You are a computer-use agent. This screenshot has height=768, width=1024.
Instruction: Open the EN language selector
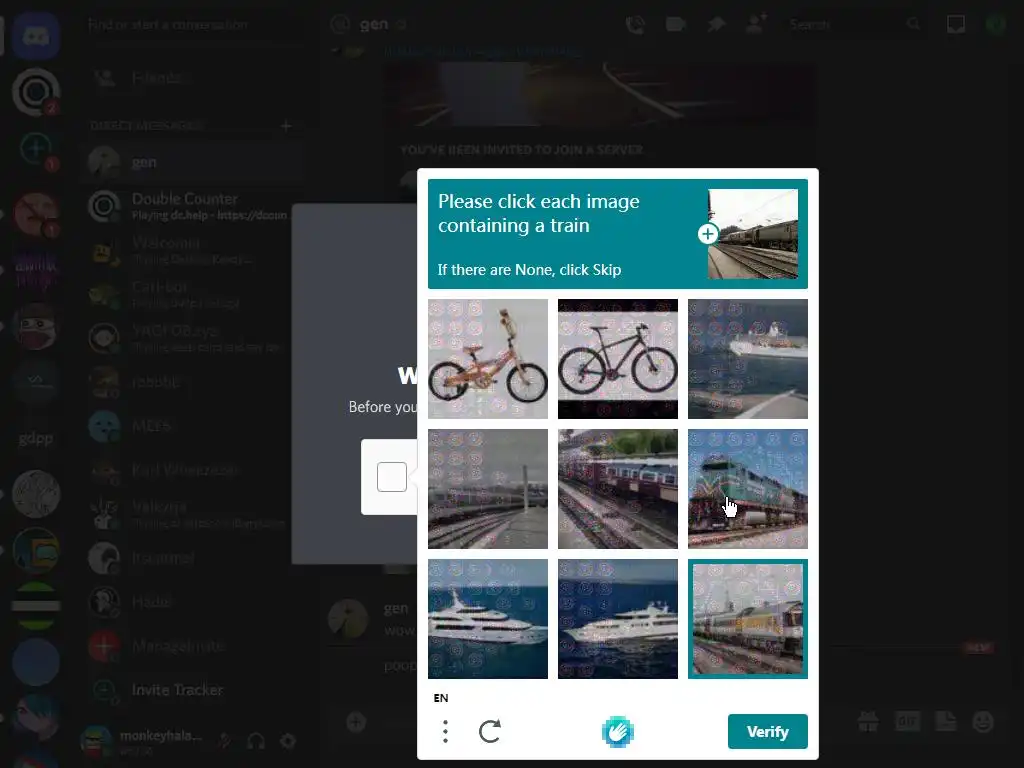(x=441, y=698)
